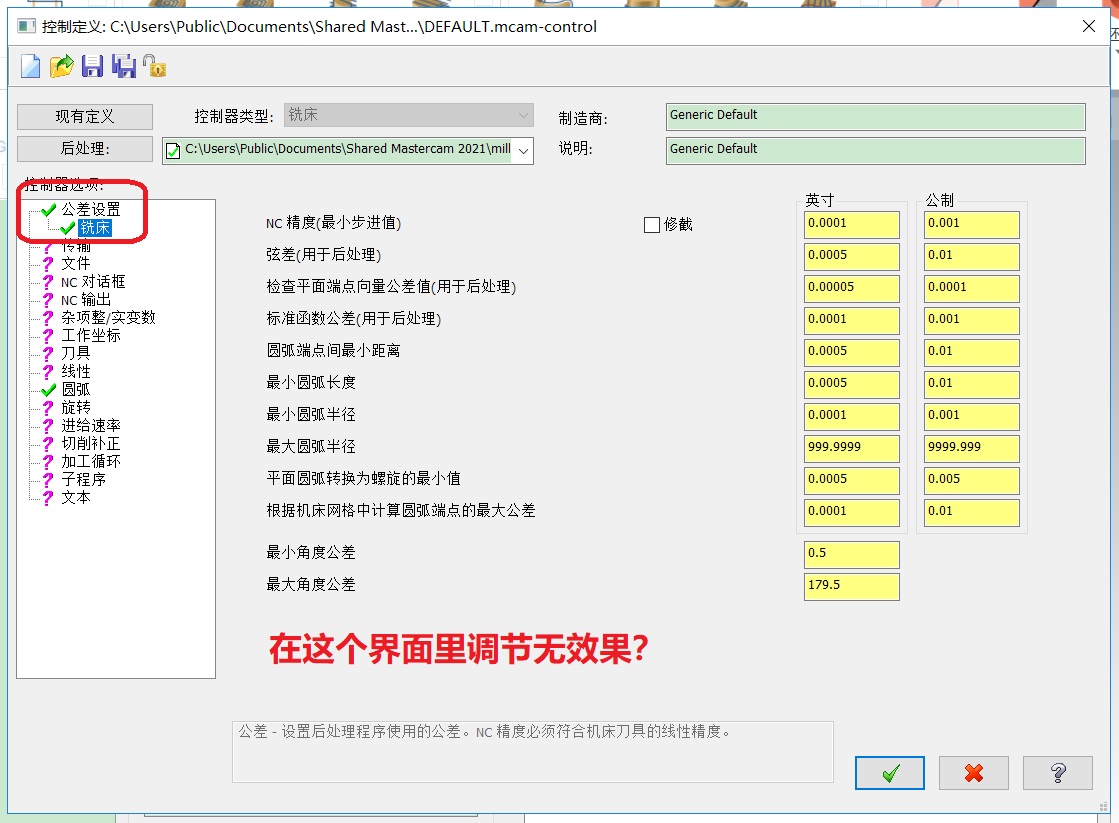Click the metric 0.005 helix minimum field

pyautogui.click(x=971, y=480)
